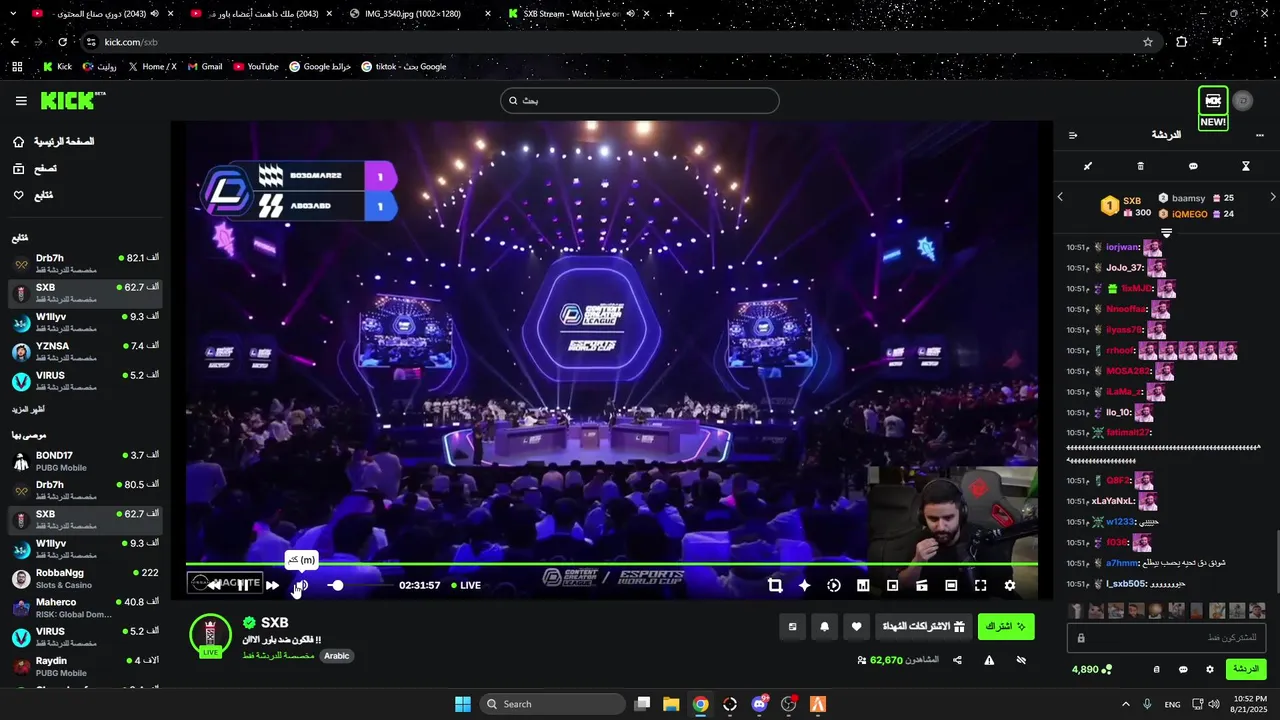Report stream using warning triangle icon

tap(989, 660)
